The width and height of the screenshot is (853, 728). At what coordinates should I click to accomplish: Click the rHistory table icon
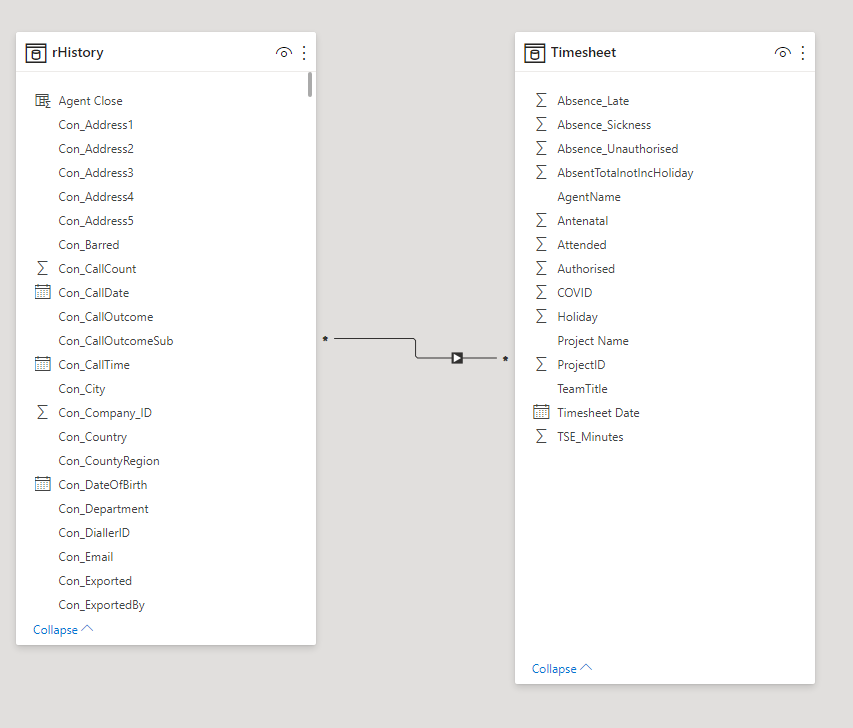[36, 53]
